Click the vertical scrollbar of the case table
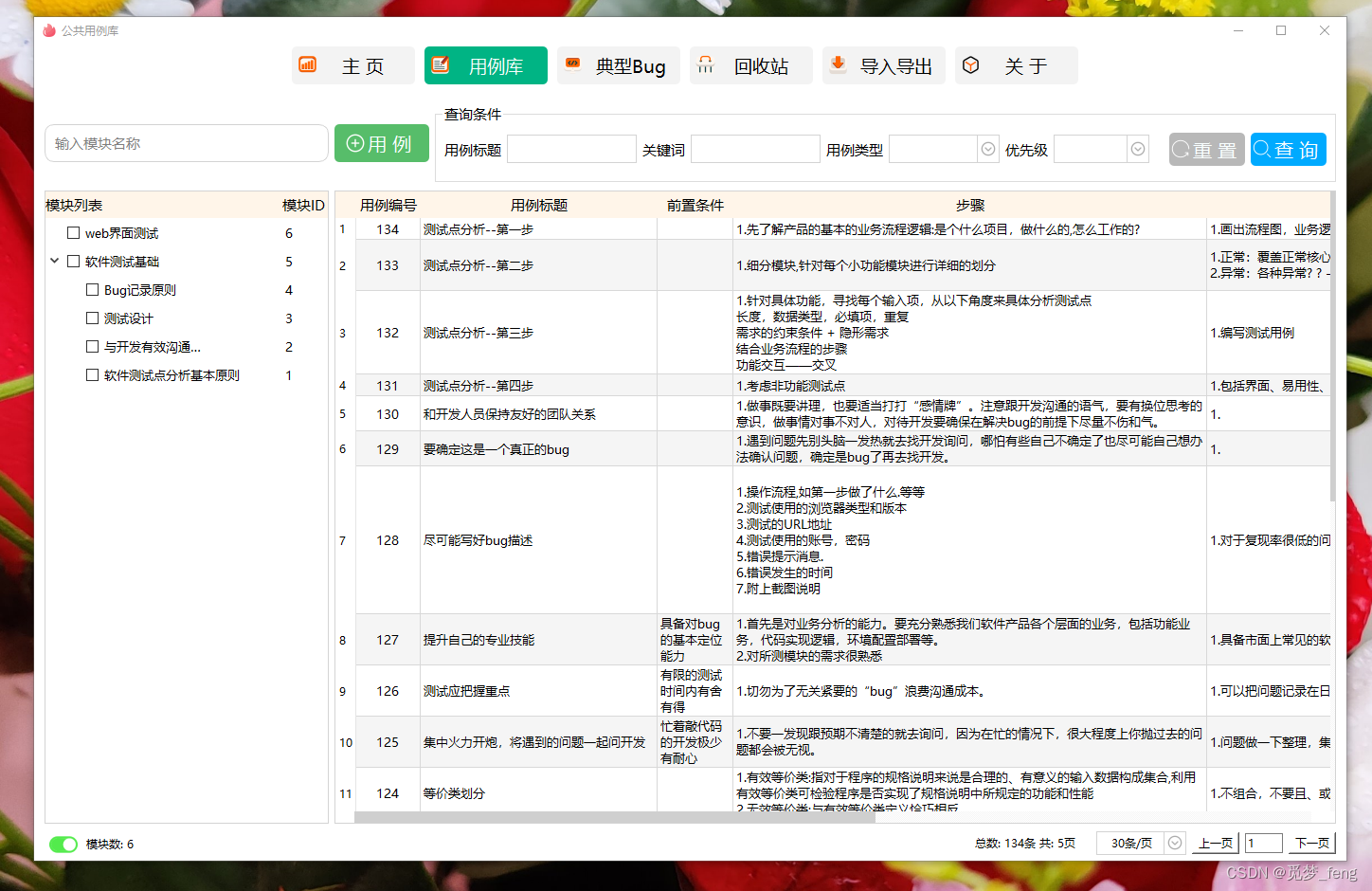 click(1332, 347)
